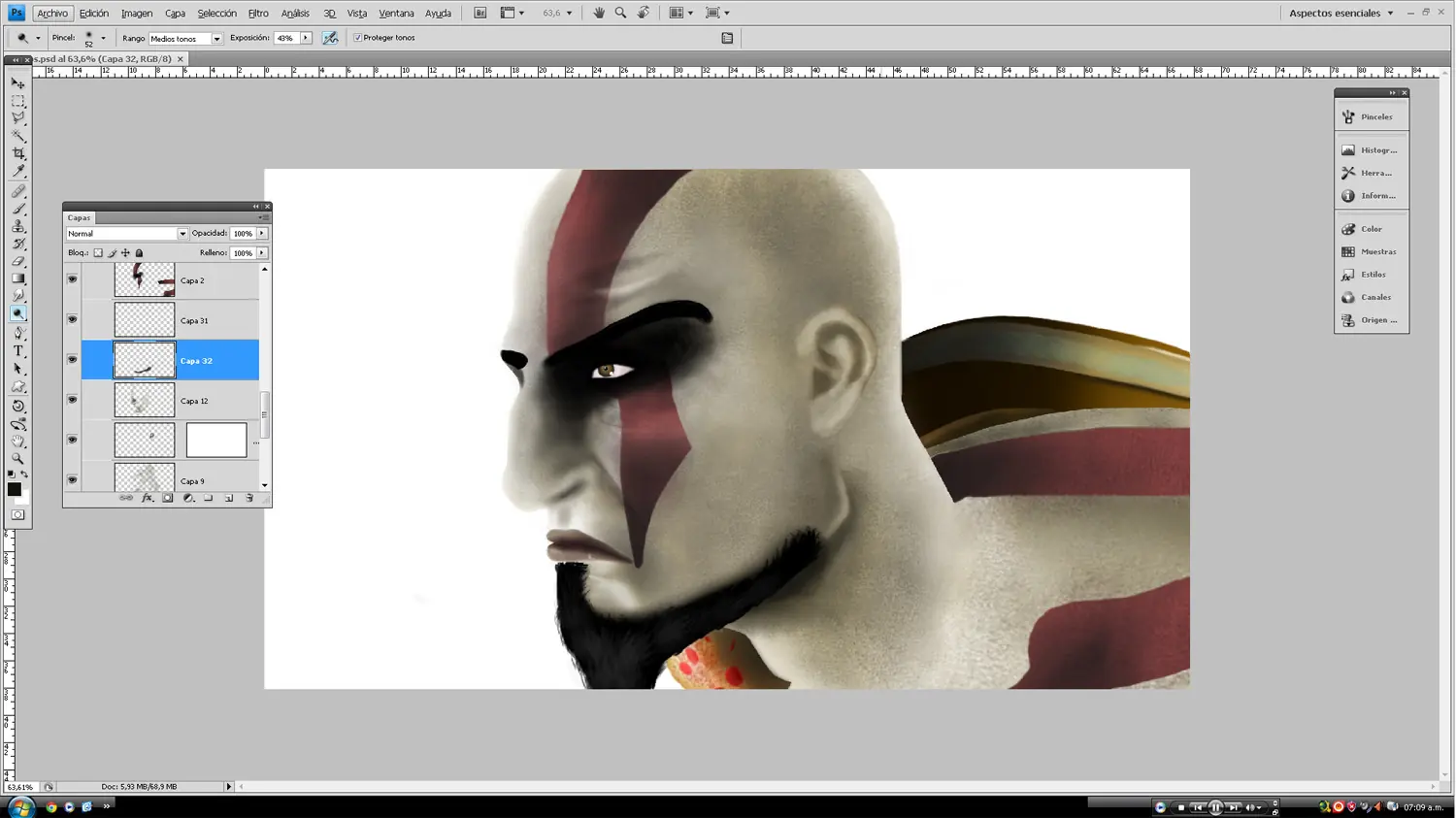Open the Edición menu
This screenshot has width=1456, height=818.
coord(94,14)
